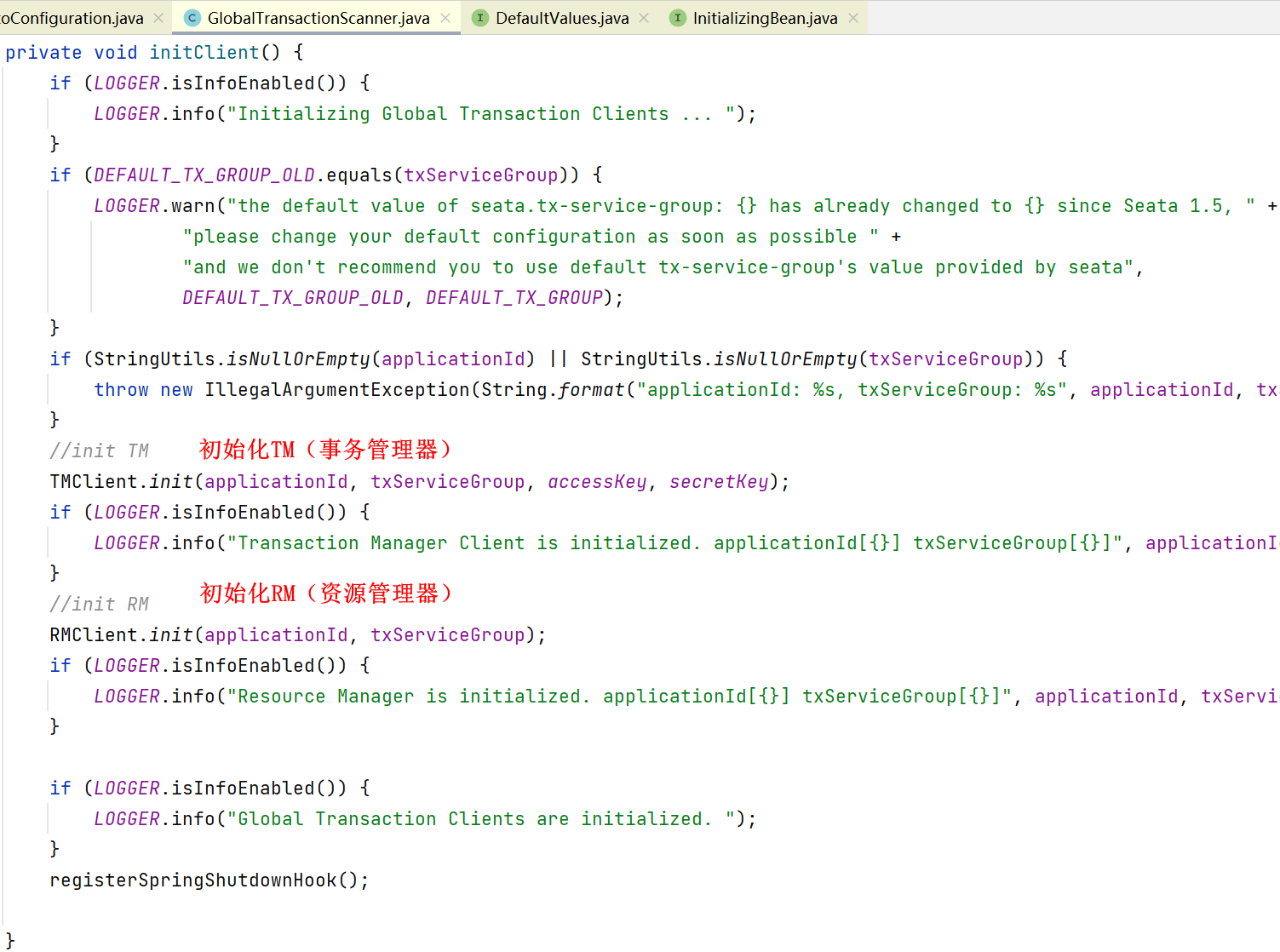Click DEFAULT_TX_GROUP_OLD in the equals condition
1280x952 pixels.
click(204, 175)
